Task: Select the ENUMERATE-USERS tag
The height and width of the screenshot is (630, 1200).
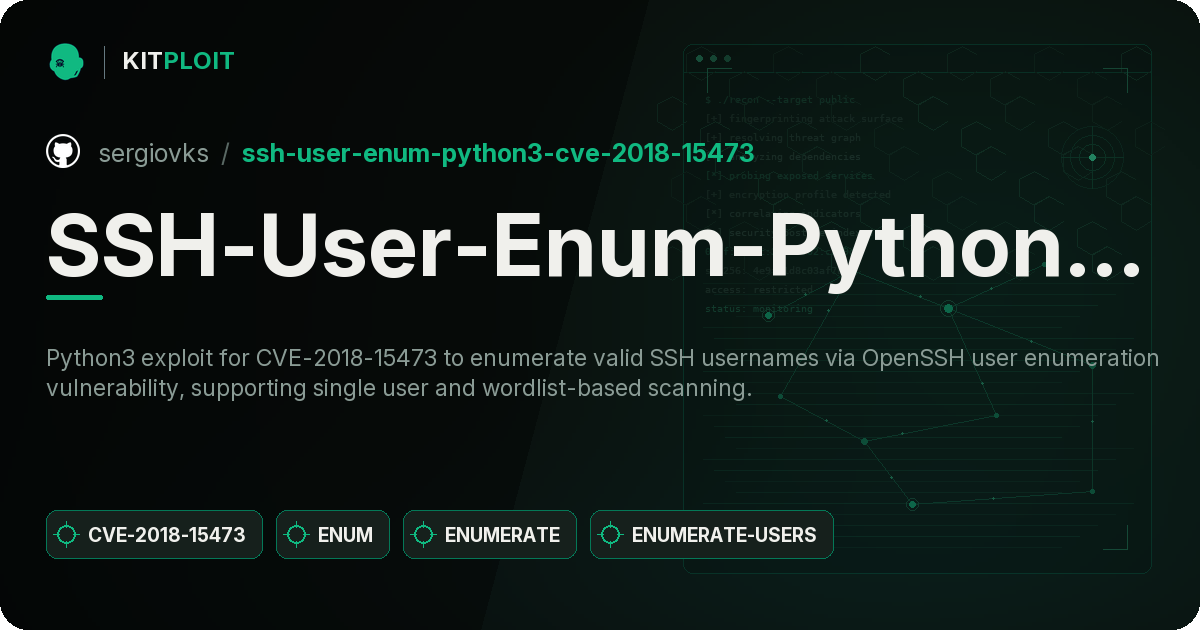Action: (x=712, y=535)
